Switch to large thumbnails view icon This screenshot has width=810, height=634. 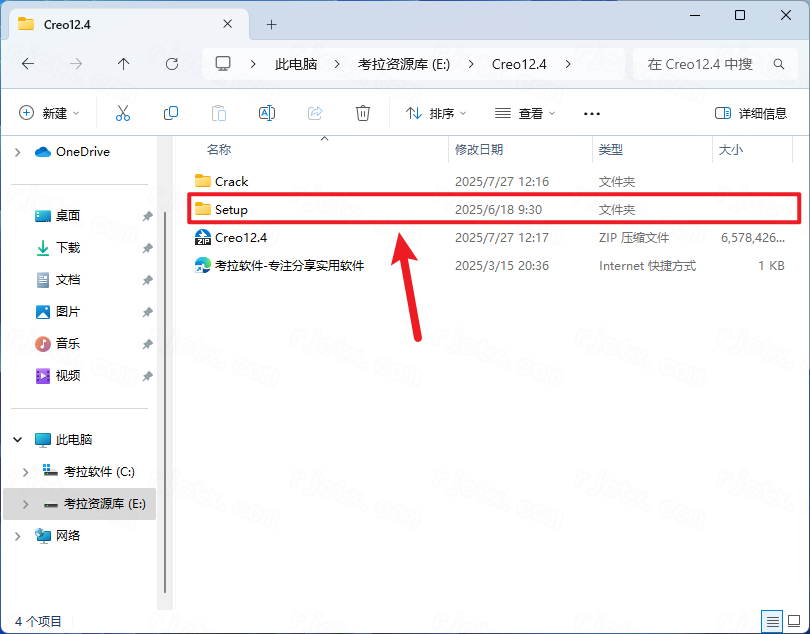794,621
